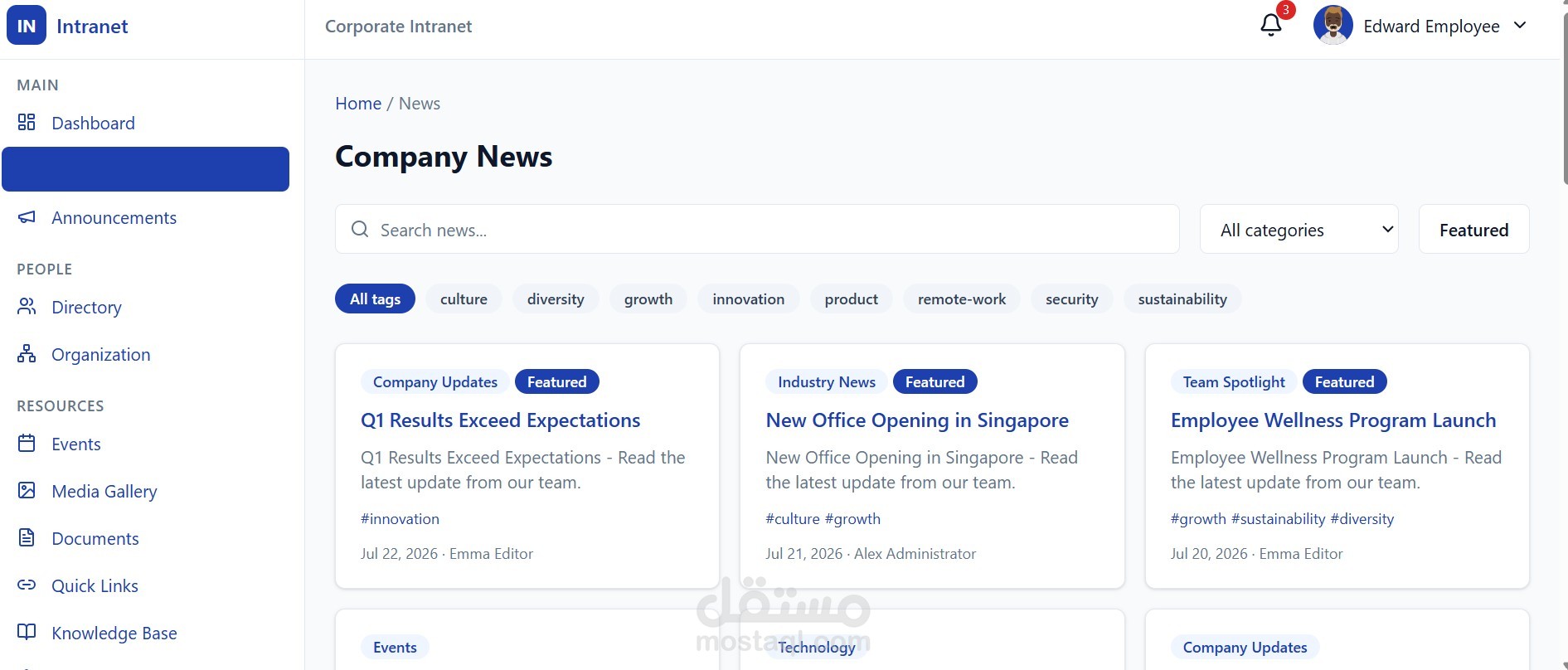Click the red notification count badge
1568x670 pixels.
(x=1285, y=10)
